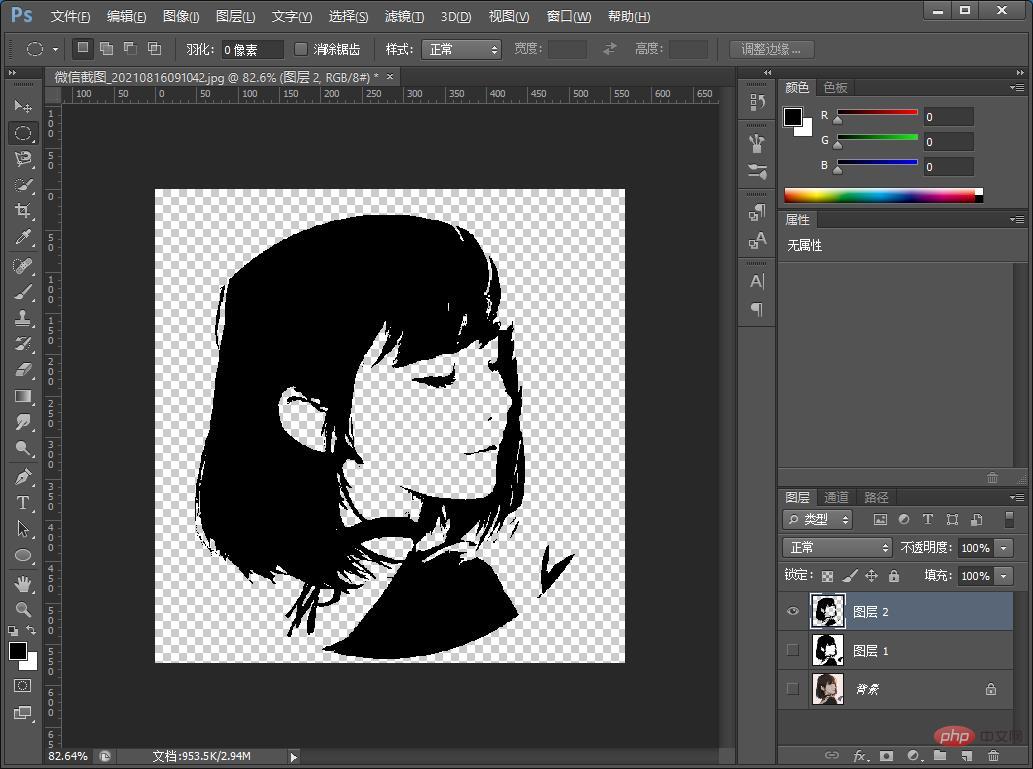The image size is (1033, 769).
Task: Select the Crop tool
Action: coord(23,211)
